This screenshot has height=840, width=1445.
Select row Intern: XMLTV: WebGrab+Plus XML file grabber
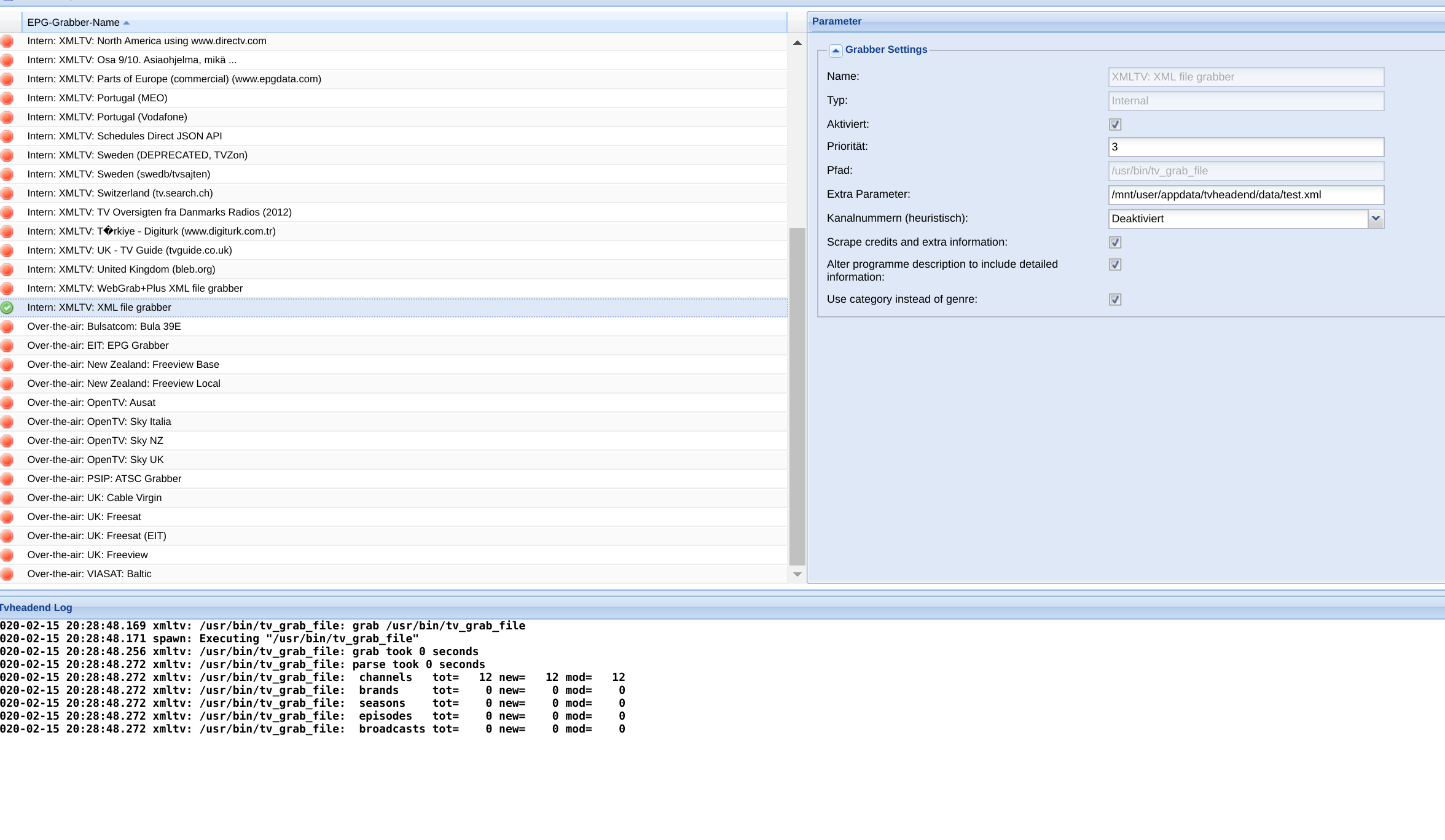[x=394, y=289]
